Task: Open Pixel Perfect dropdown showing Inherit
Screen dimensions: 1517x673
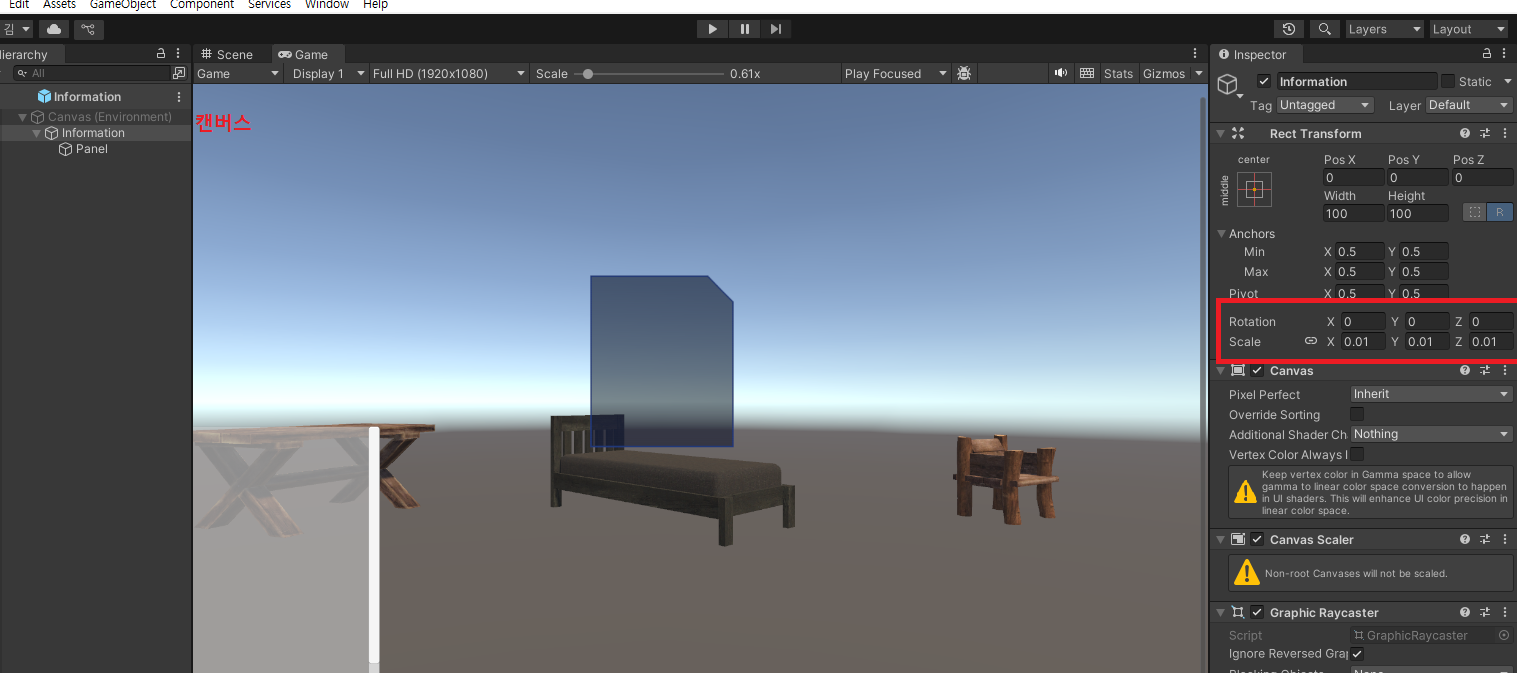Action: [x=1432, y=394]
